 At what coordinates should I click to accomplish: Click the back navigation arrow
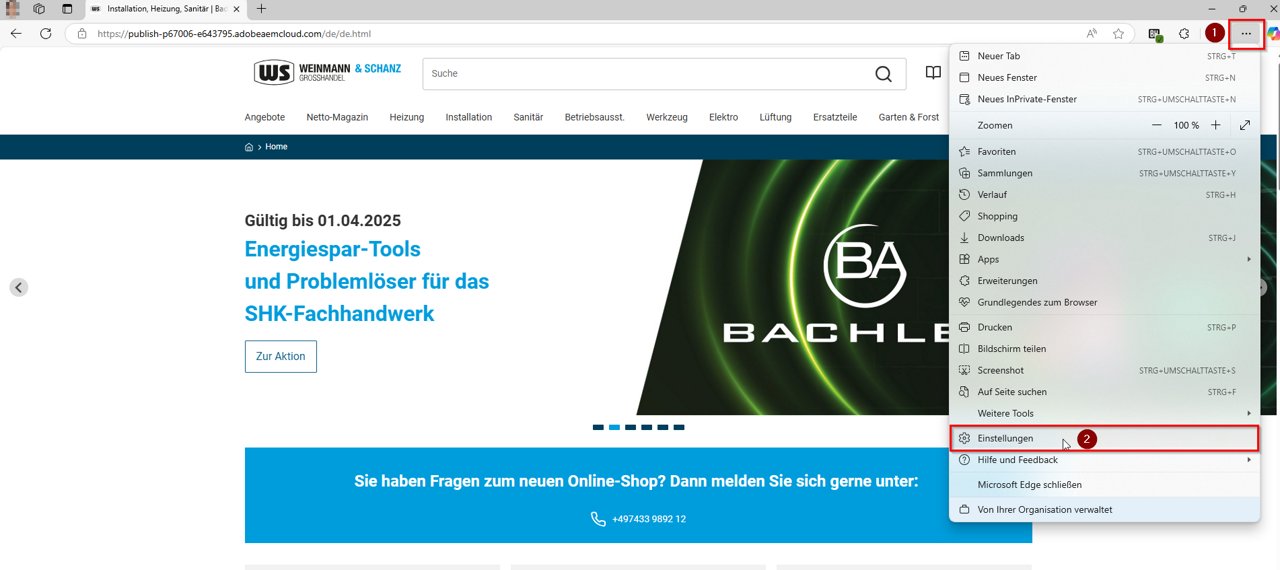16,33
